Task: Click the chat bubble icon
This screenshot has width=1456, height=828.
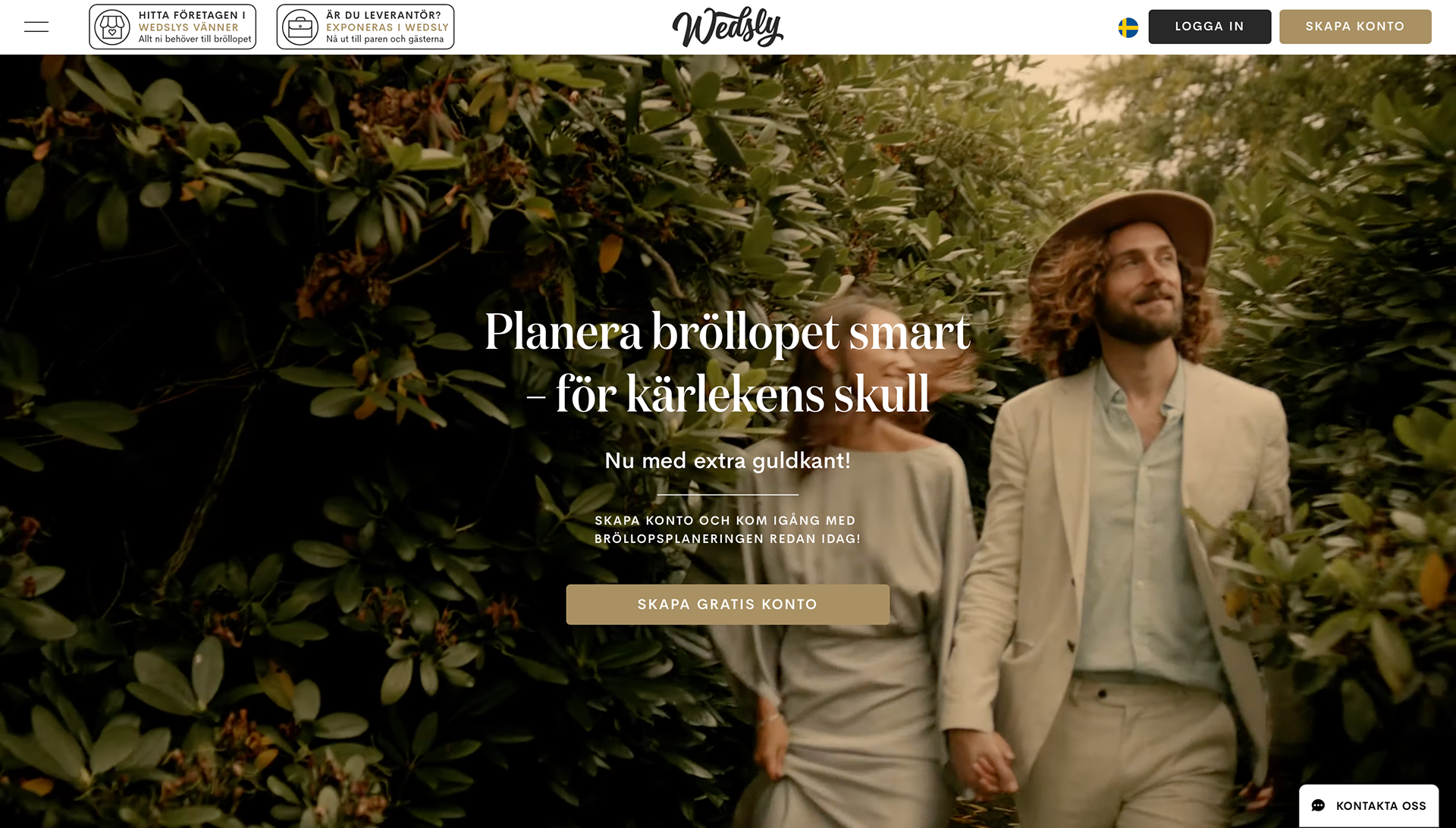Action: [x=1319, y=805]
